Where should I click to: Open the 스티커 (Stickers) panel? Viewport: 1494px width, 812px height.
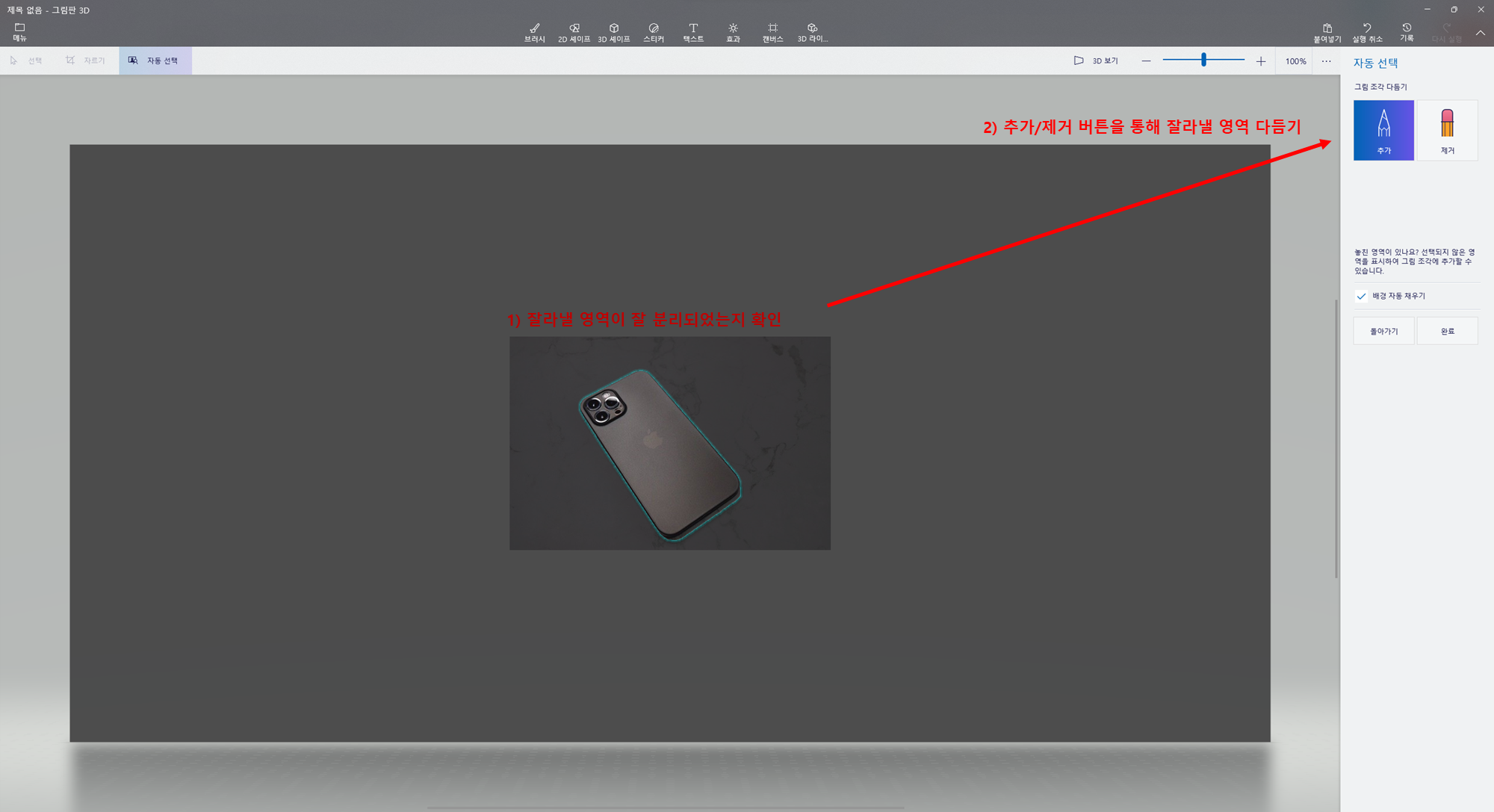tap(654, 32)
